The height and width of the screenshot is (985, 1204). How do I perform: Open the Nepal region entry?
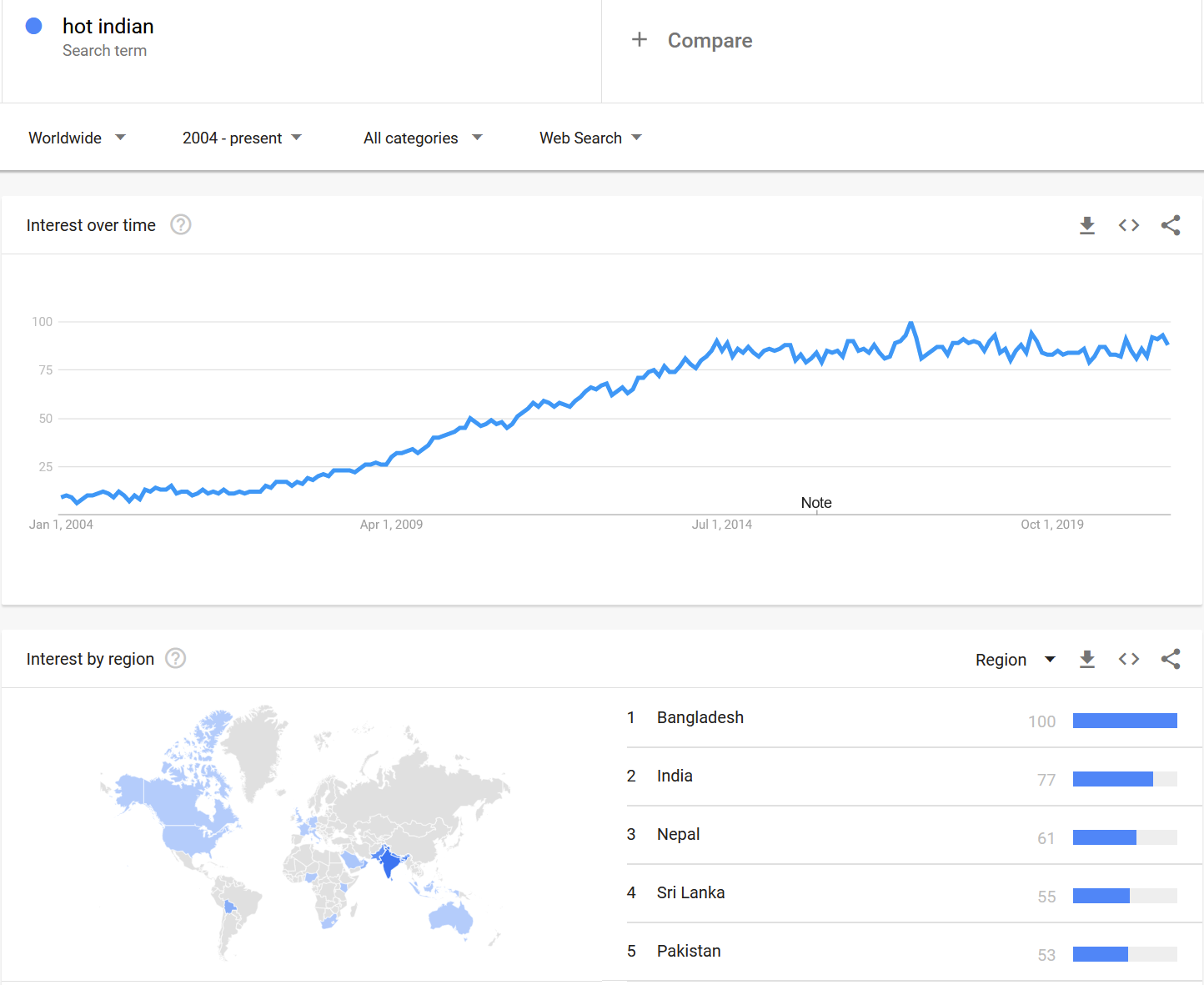[902, 835]
